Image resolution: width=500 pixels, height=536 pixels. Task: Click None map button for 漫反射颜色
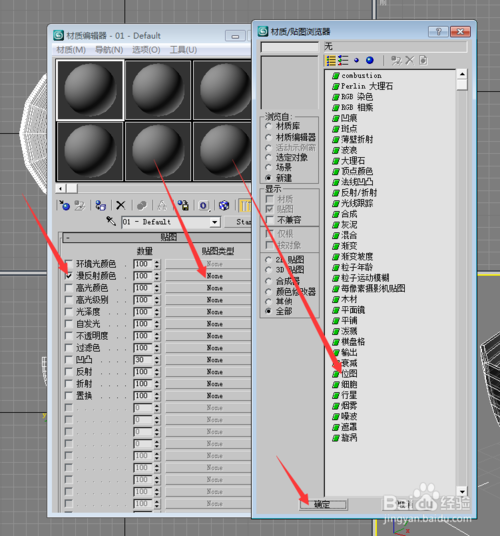(208, 276)
